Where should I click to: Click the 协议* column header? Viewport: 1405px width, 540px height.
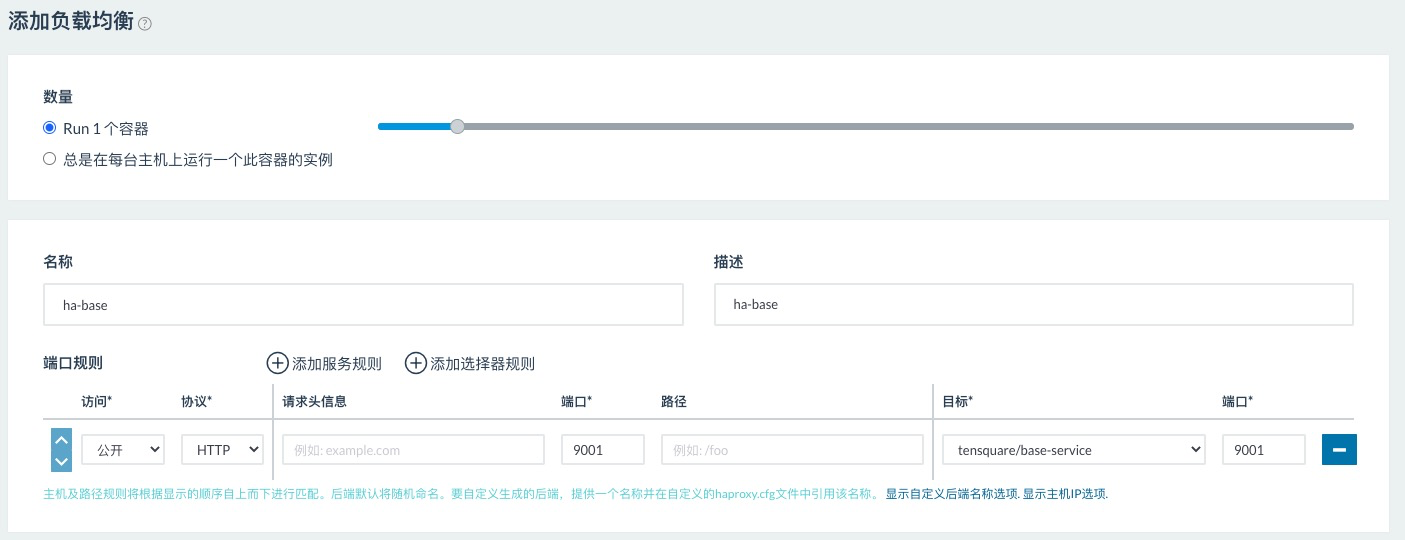click(x=196, y=401)
